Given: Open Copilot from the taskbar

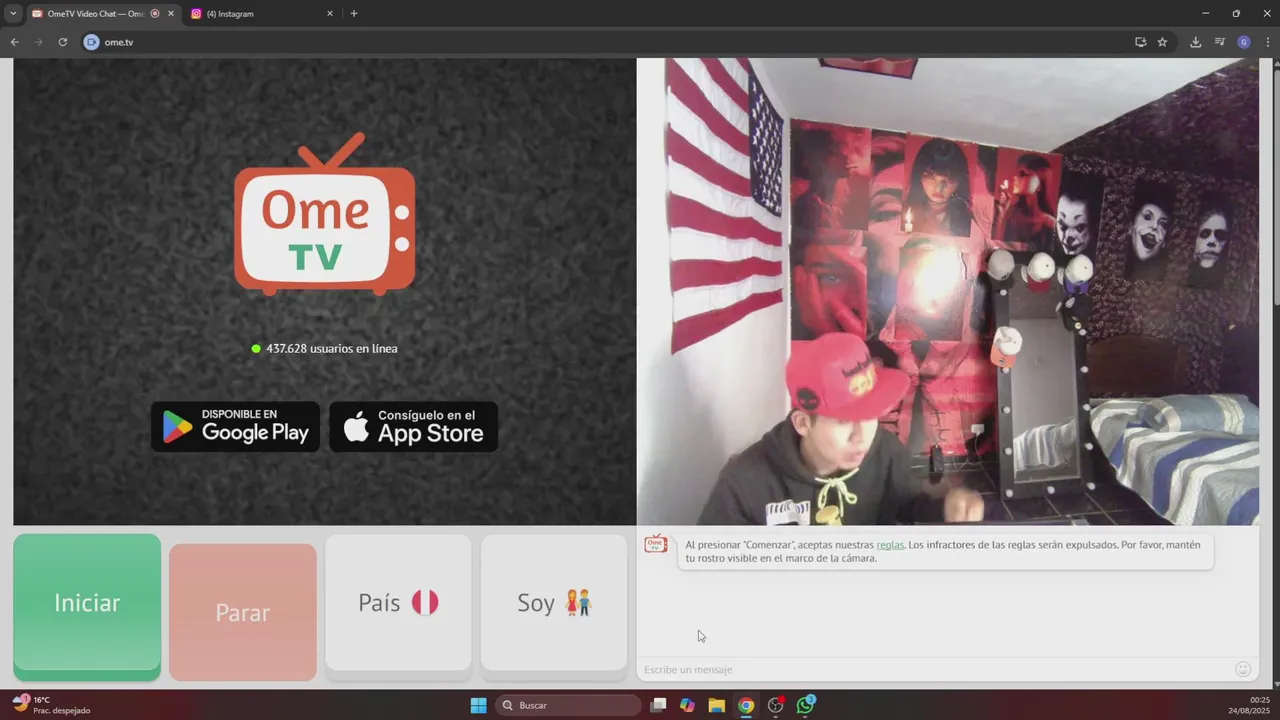Looking at the screenshot, I should coord(687,705).
